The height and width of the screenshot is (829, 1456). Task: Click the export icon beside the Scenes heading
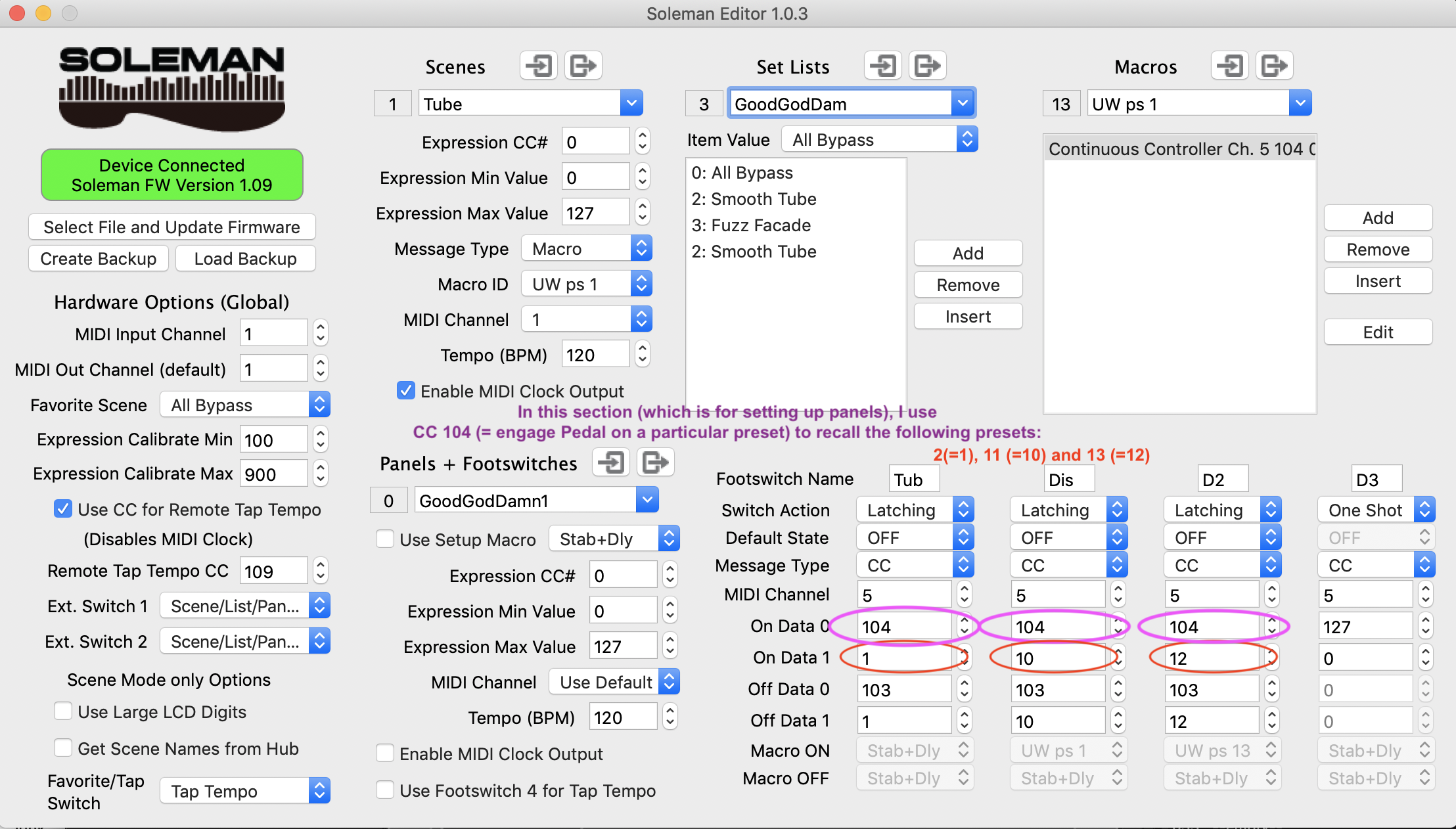pos(583,66)
